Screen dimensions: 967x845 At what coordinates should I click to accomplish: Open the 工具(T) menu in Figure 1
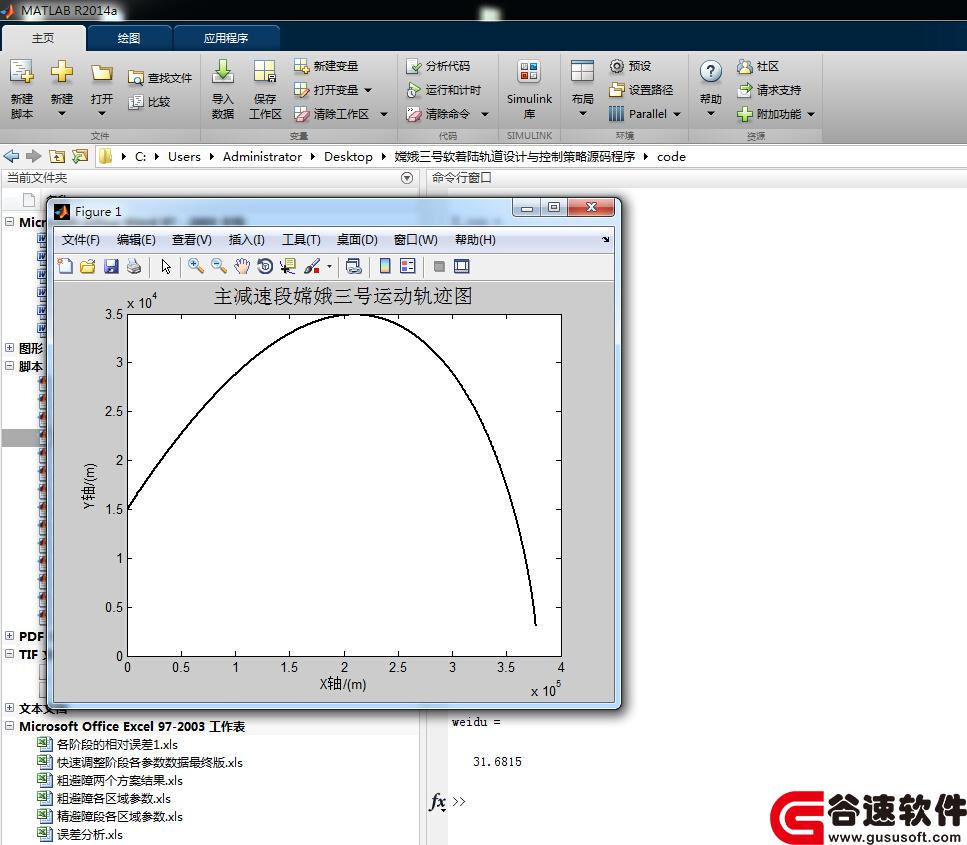pos(301,239)
